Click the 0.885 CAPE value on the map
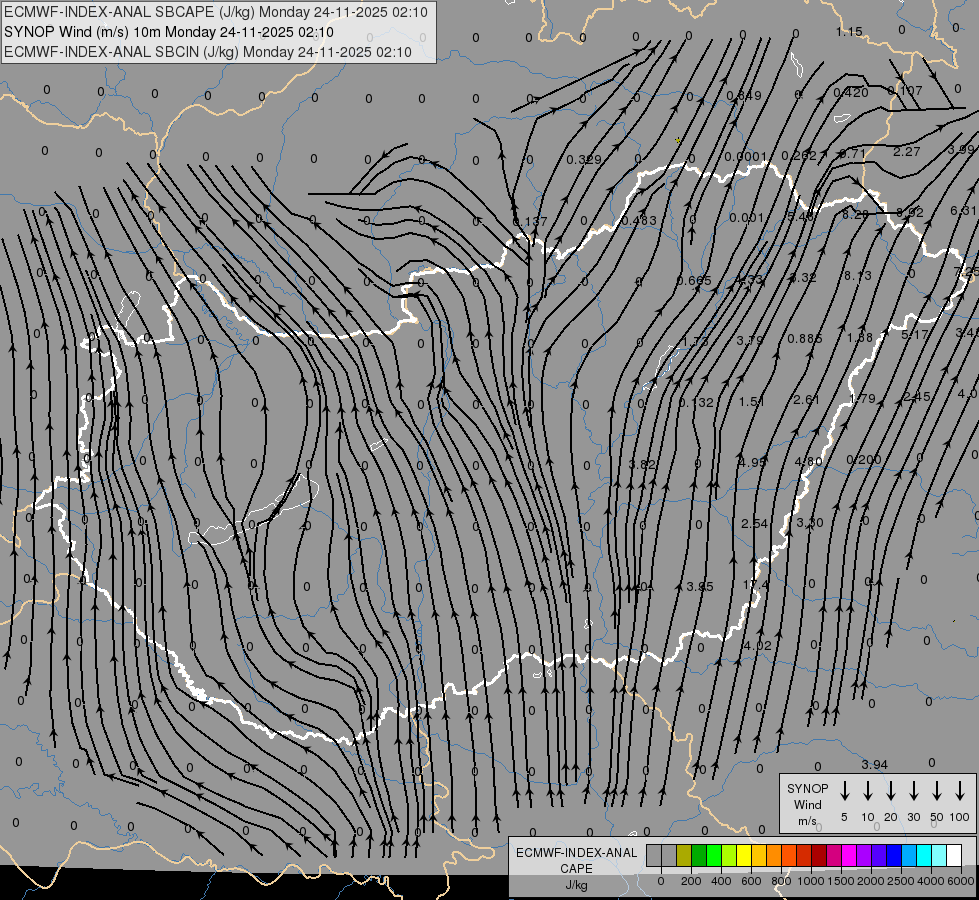The image size is (979, 900). tap(805, 339)
